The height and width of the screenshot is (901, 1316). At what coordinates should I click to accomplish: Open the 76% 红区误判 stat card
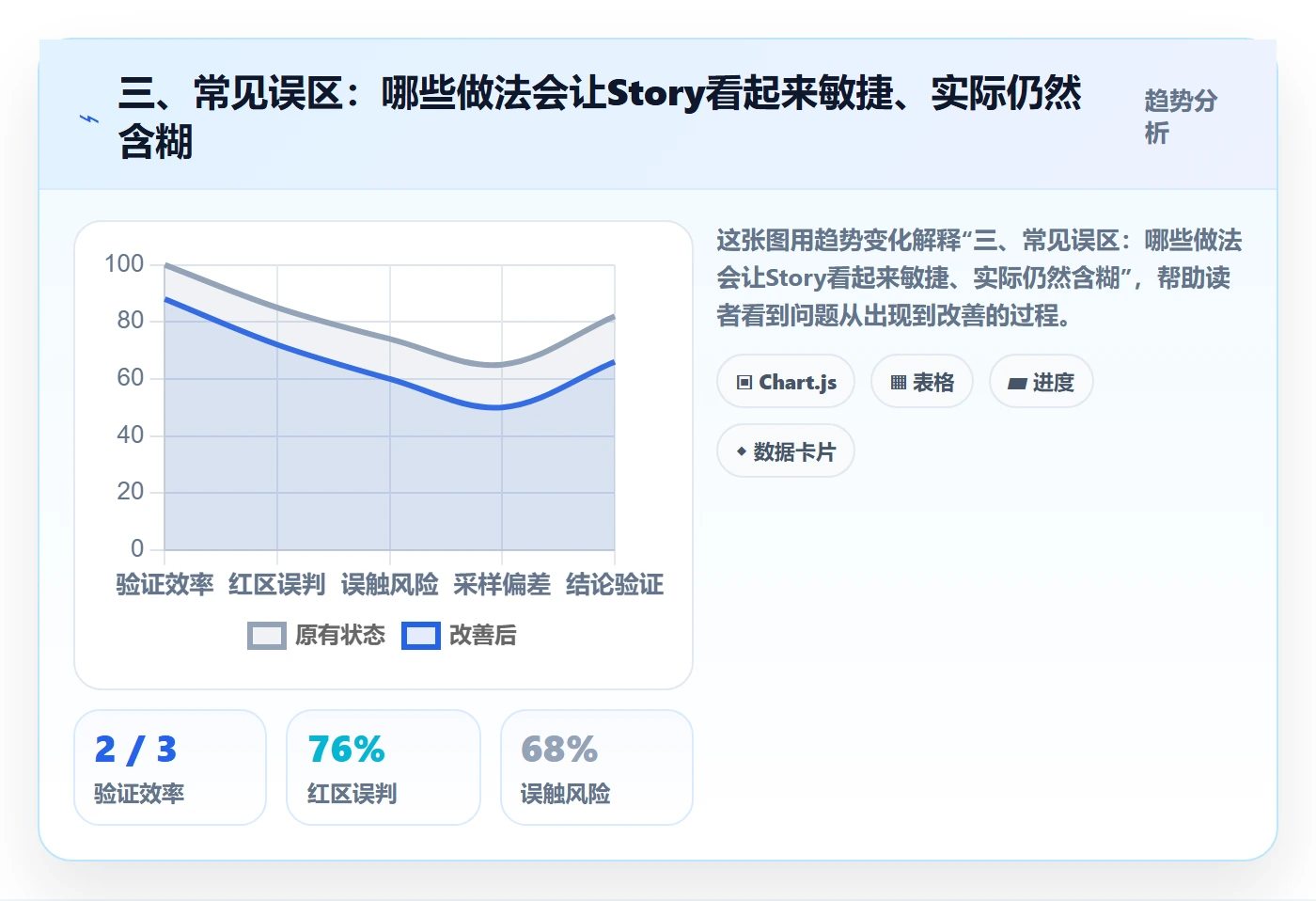384,767
